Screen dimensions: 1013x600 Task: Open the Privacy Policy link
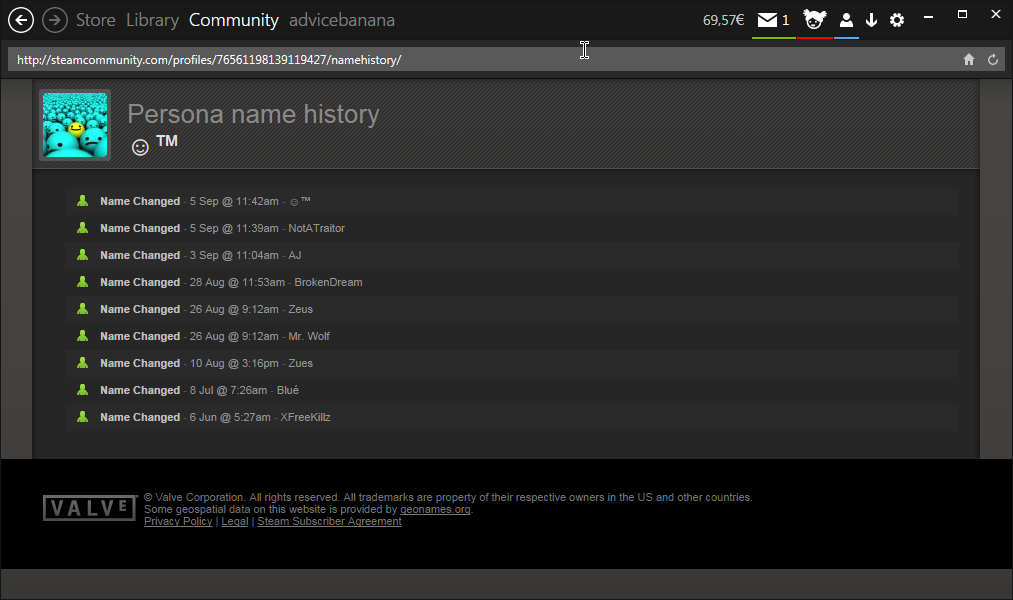178,522
